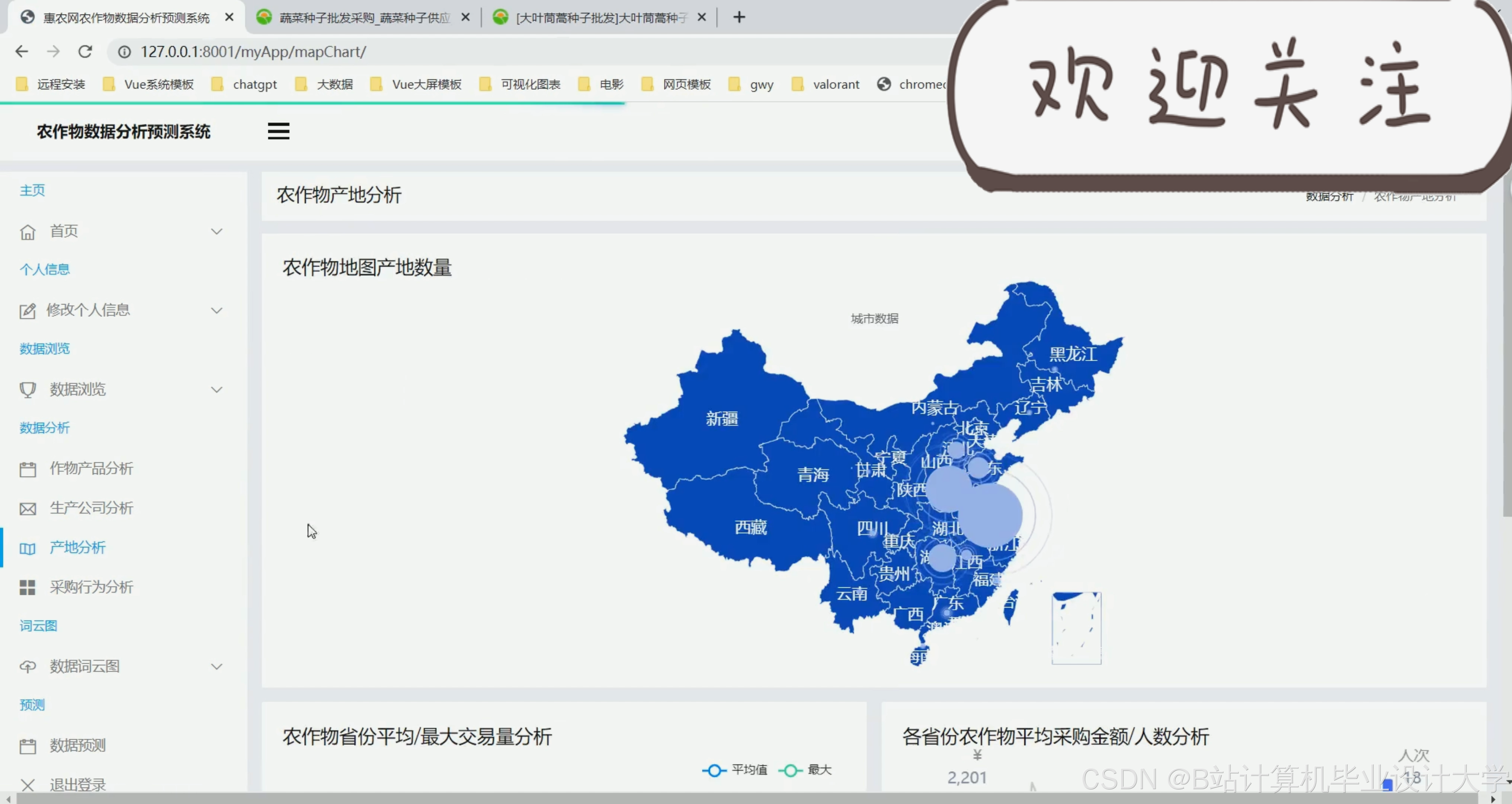
Task: Click the 生产公司分析 envelope icon
Action: point(28,508)
